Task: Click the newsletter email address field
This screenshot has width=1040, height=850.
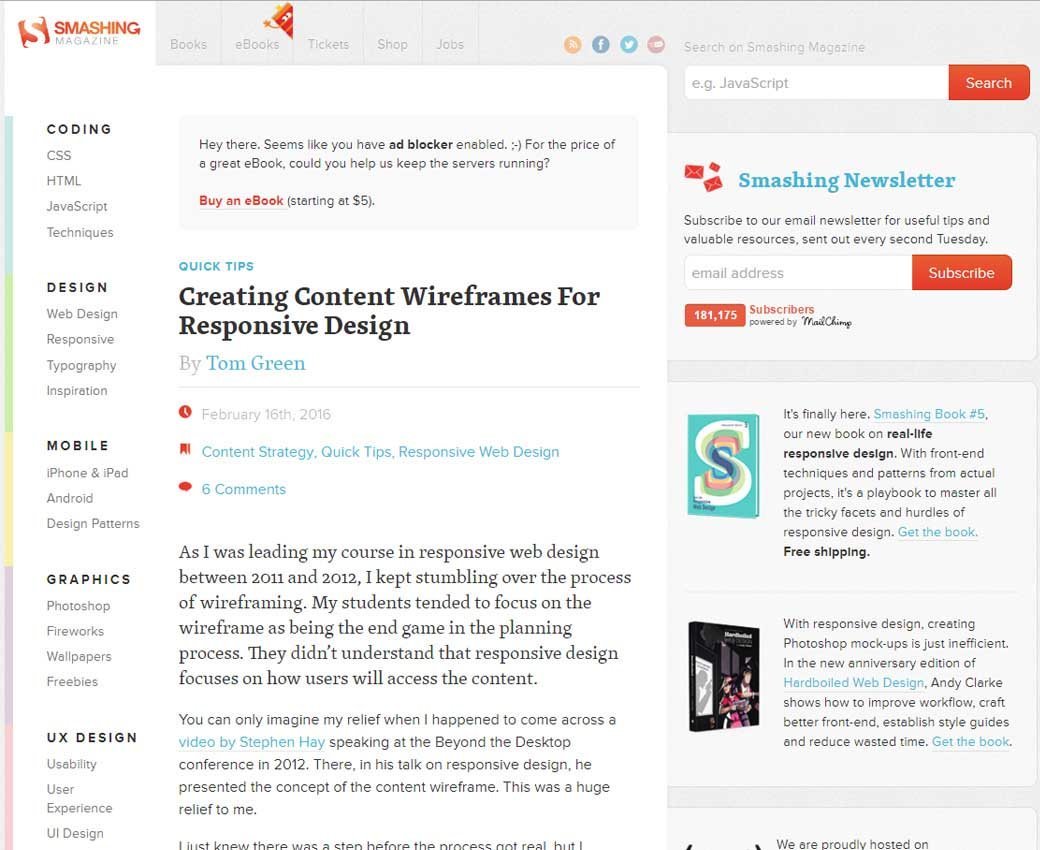Action: coord(797,273)
